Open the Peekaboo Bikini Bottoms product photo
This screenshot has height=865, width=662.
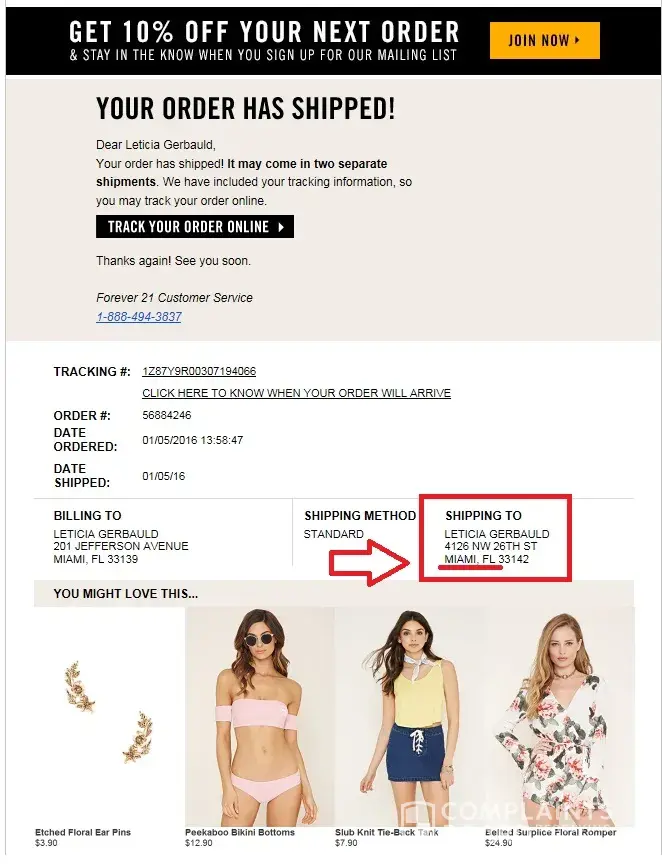point(259,716)
